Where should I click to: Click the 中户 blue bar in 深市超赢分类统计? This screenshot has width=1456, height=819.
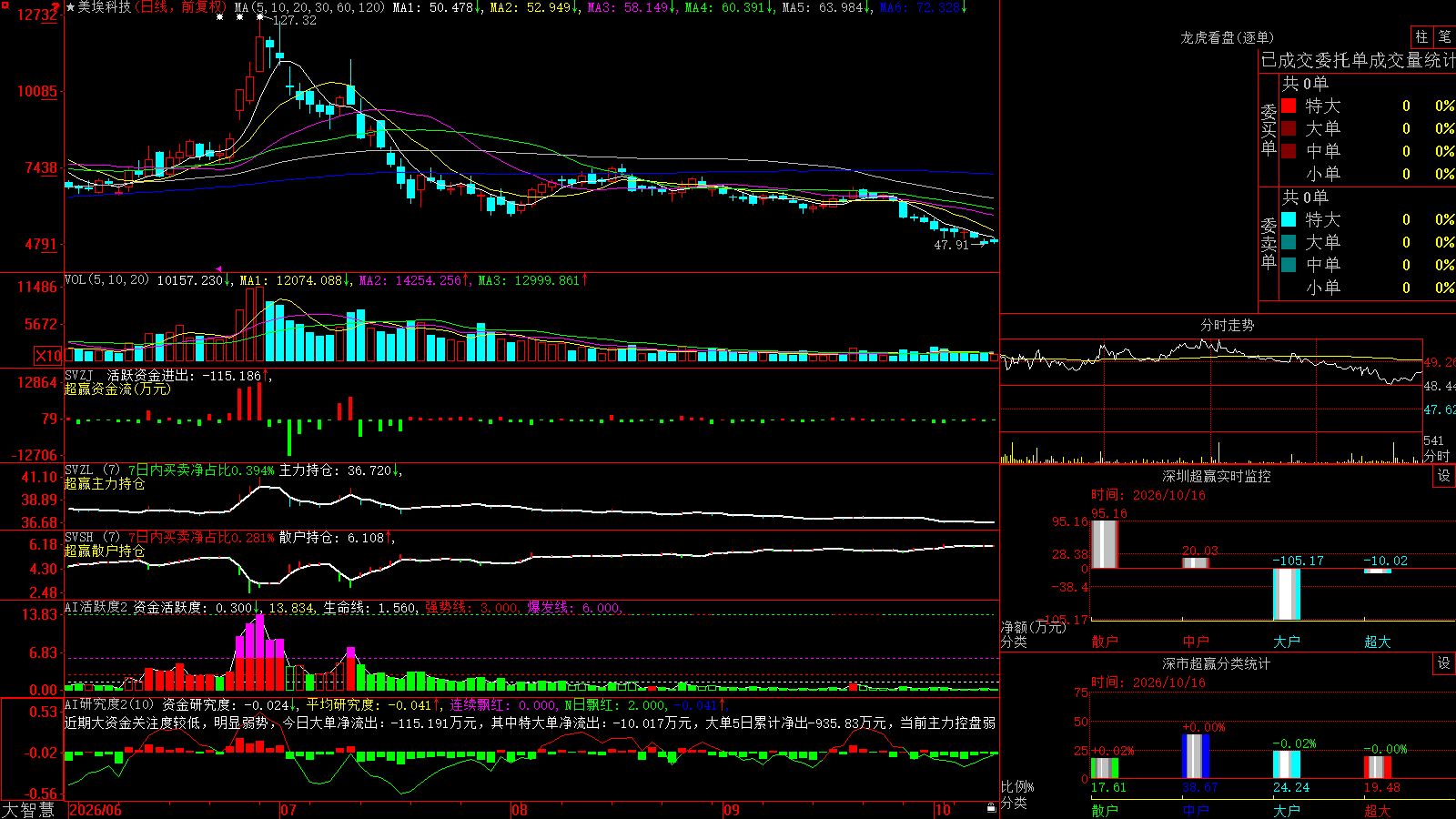tap(1196, 756)
